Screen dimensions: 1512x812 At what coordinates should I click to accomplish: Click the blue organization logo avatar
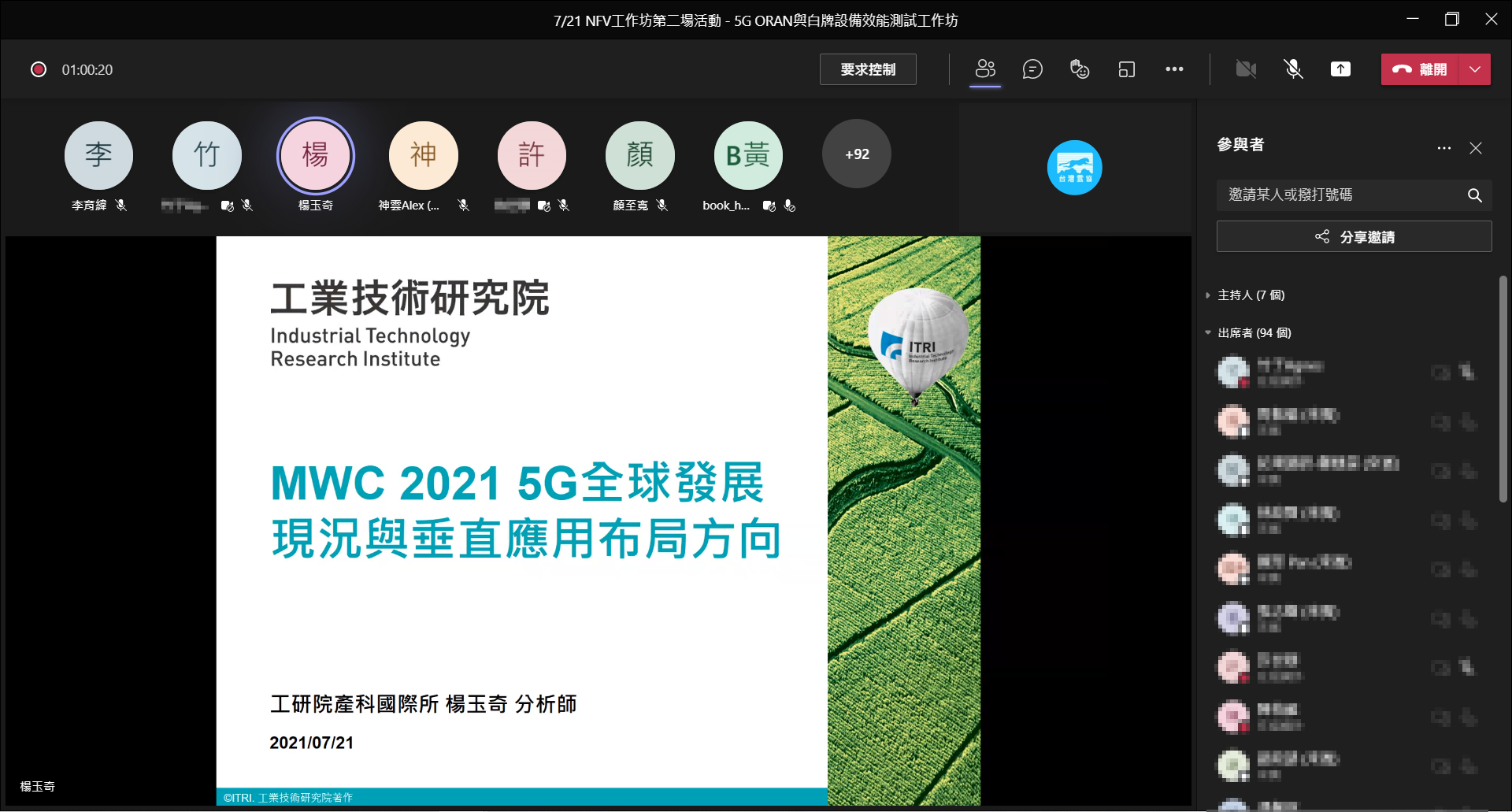(x=1074, y=167)
